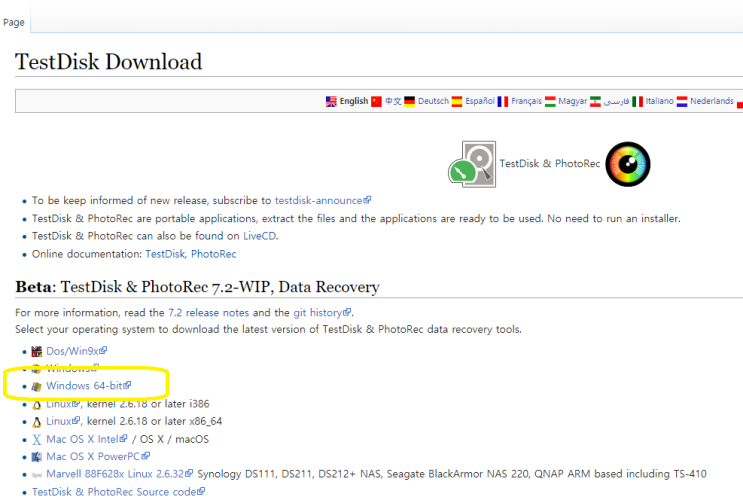Download the Windows 64-bit version
Screen dimensions: 743x500
click(x=88, y=386)
